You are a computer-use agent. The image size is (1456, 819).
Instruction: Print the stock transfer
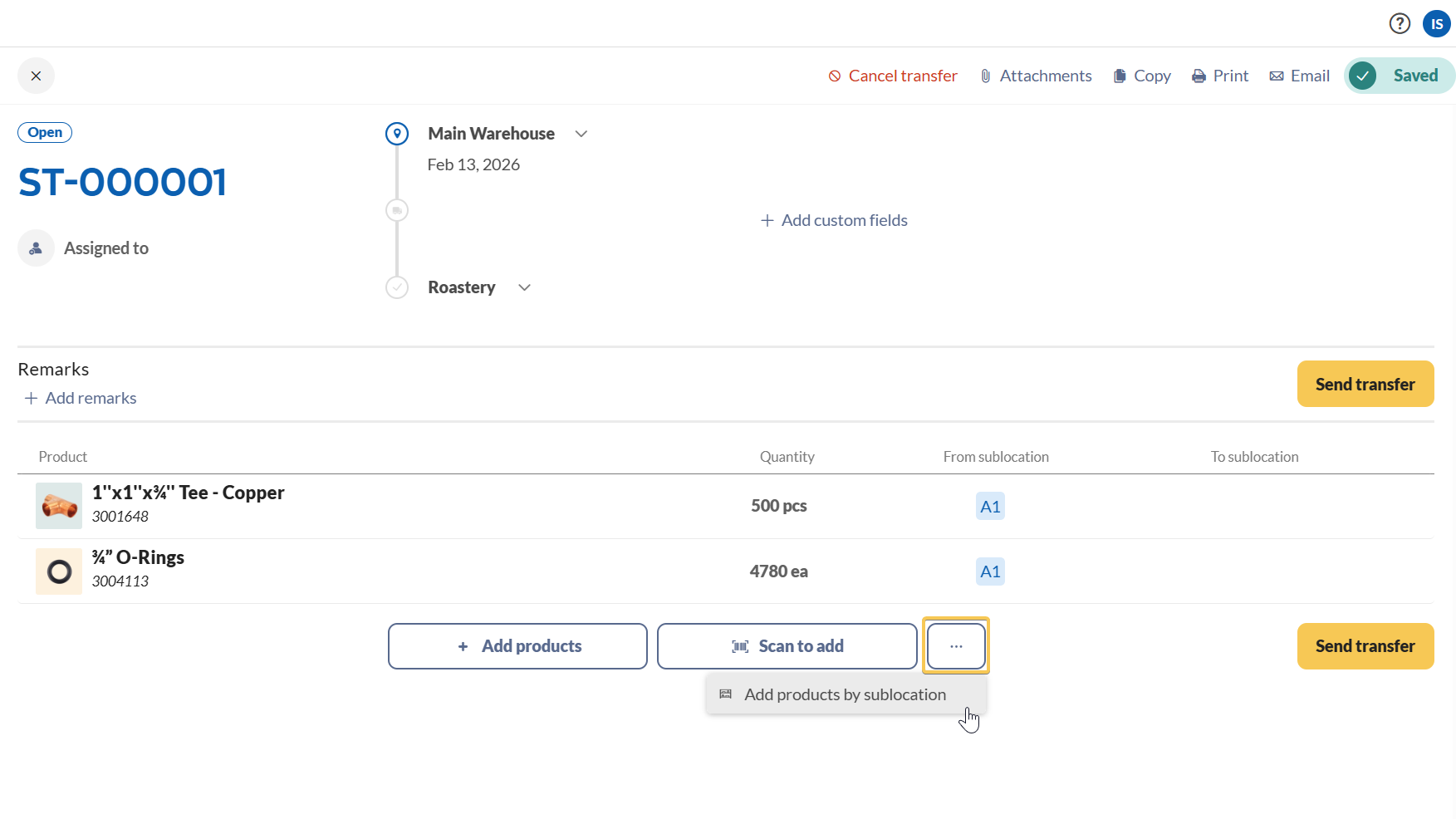(1220, 76)
